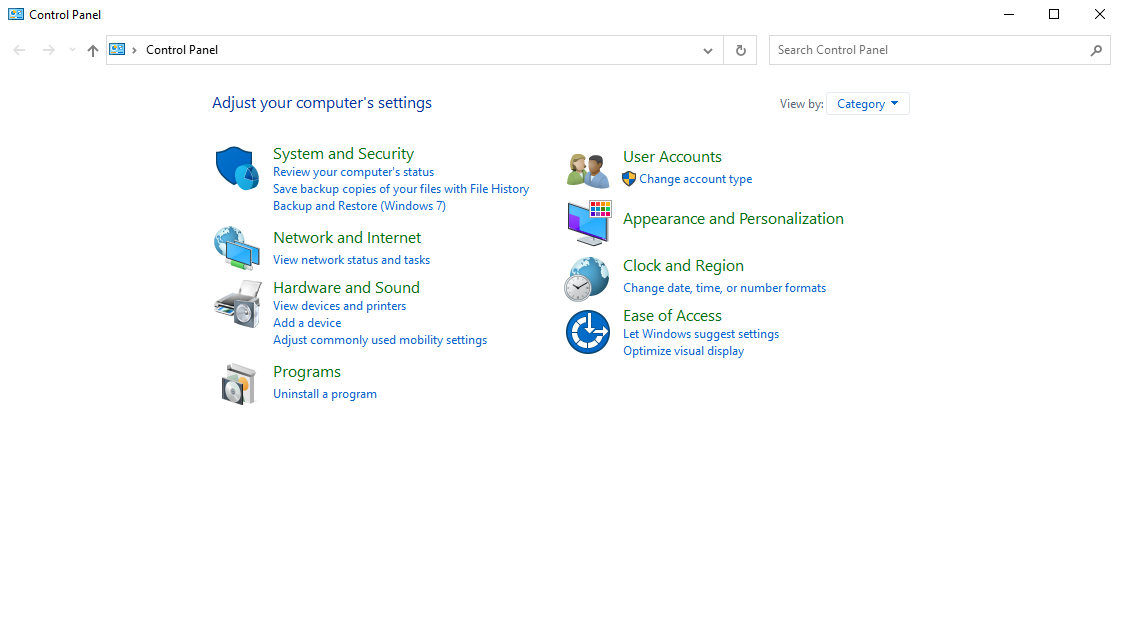Click Add a device link
The width and height of the screenshot is (1123, 631).
[307, 323]
